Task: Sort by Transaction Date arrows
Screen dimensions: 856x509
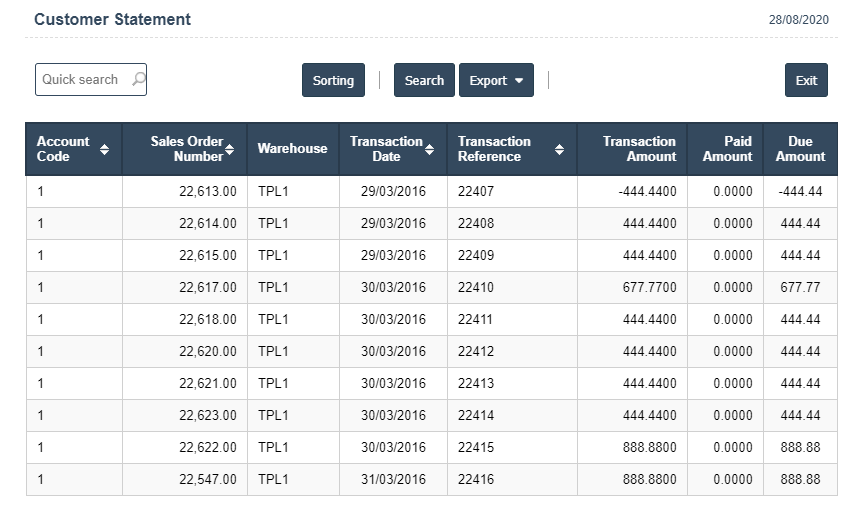Action: tap(430, 150)
